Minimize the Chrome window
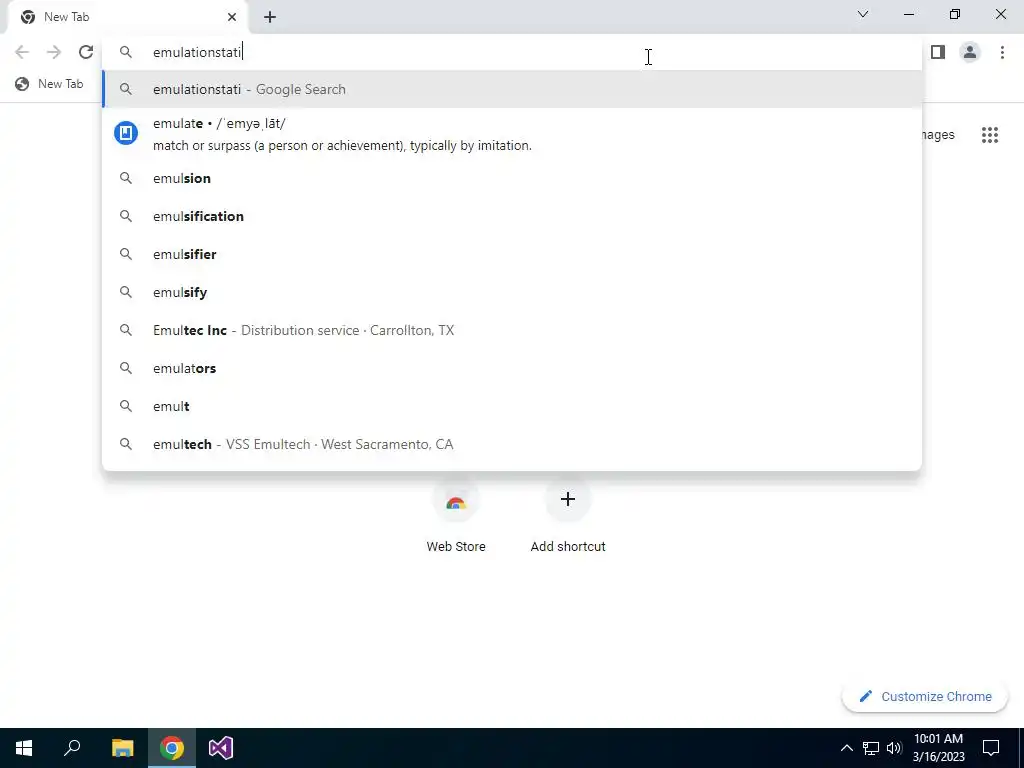The height and width of the screenshot is (768, 1024). (x=908, y=14)
